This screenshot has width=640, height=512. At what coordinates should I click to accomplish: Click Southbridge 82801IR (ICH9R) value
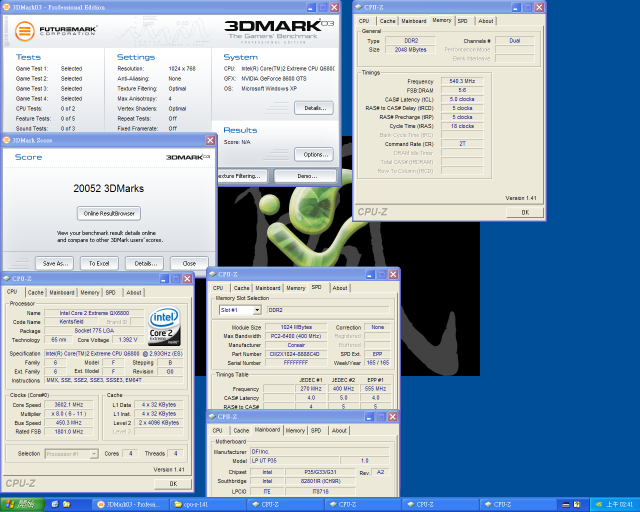tap(320, 481)
